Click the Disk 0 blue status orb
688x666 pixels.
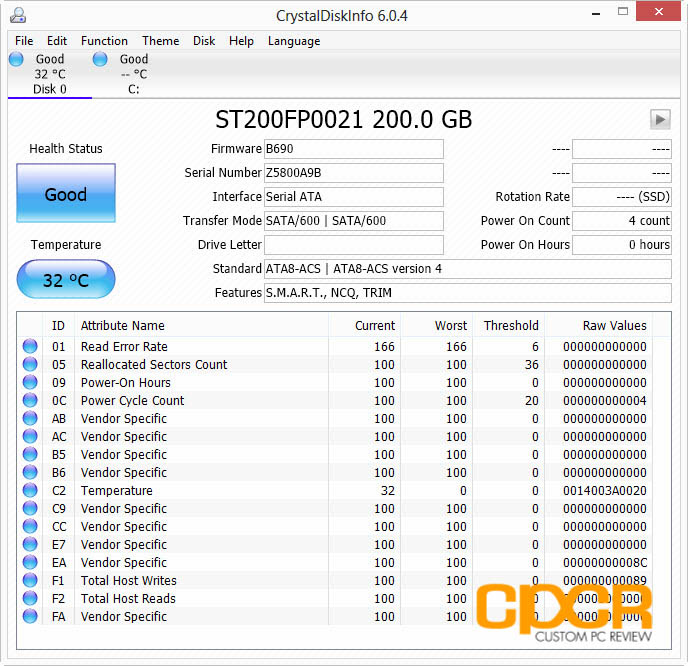click(x=16, y=59)
